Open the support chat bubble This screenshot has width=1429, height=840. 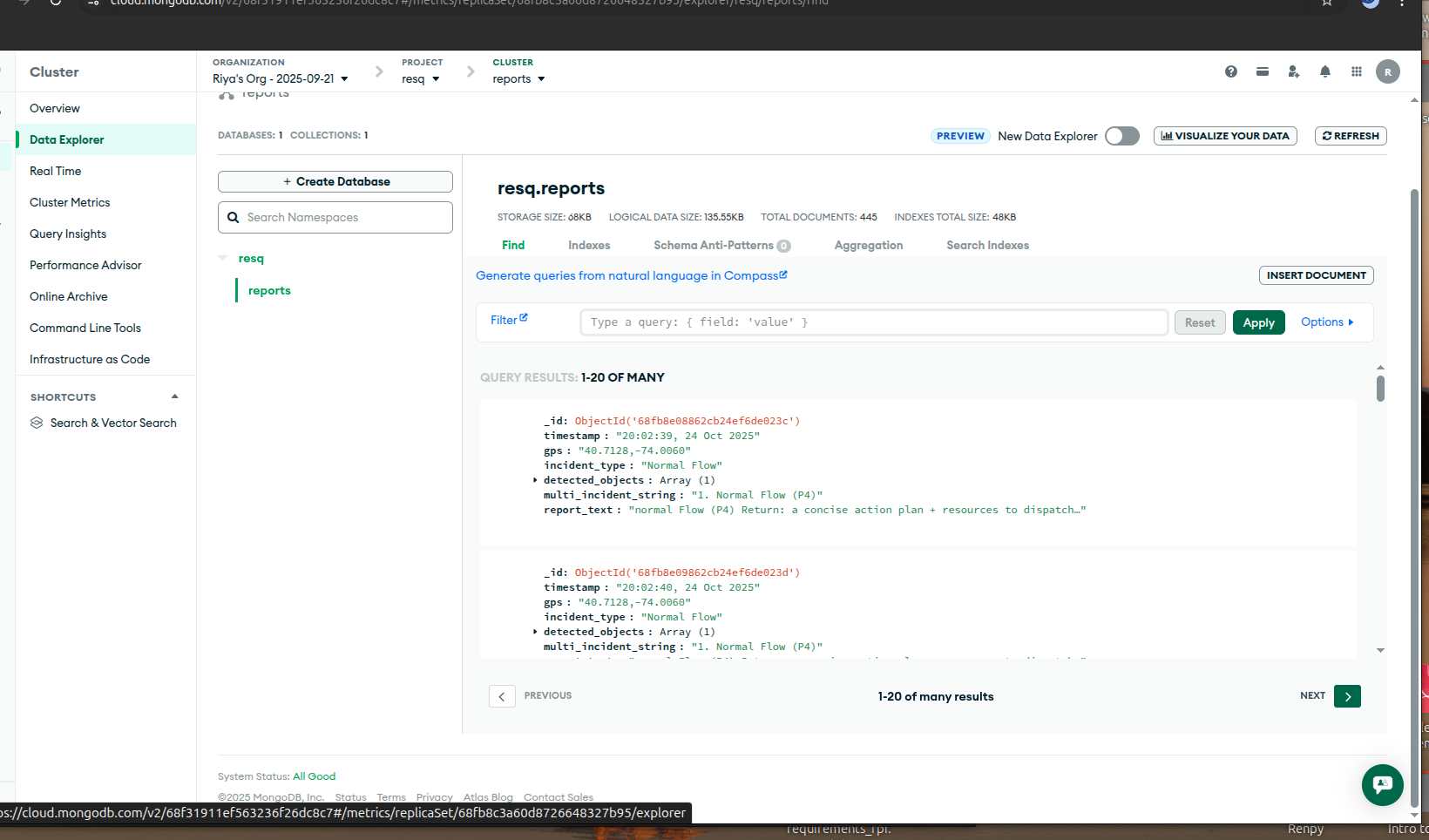click(1382, 784)
